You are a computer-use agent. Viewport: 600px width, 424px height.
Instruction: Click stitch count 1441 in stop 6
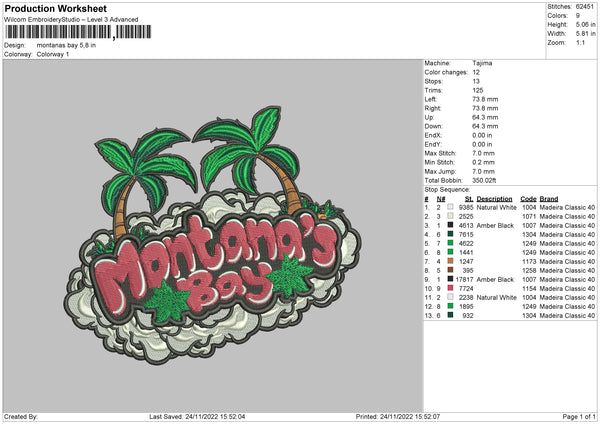pyautogui.click(x=466, y=252)
